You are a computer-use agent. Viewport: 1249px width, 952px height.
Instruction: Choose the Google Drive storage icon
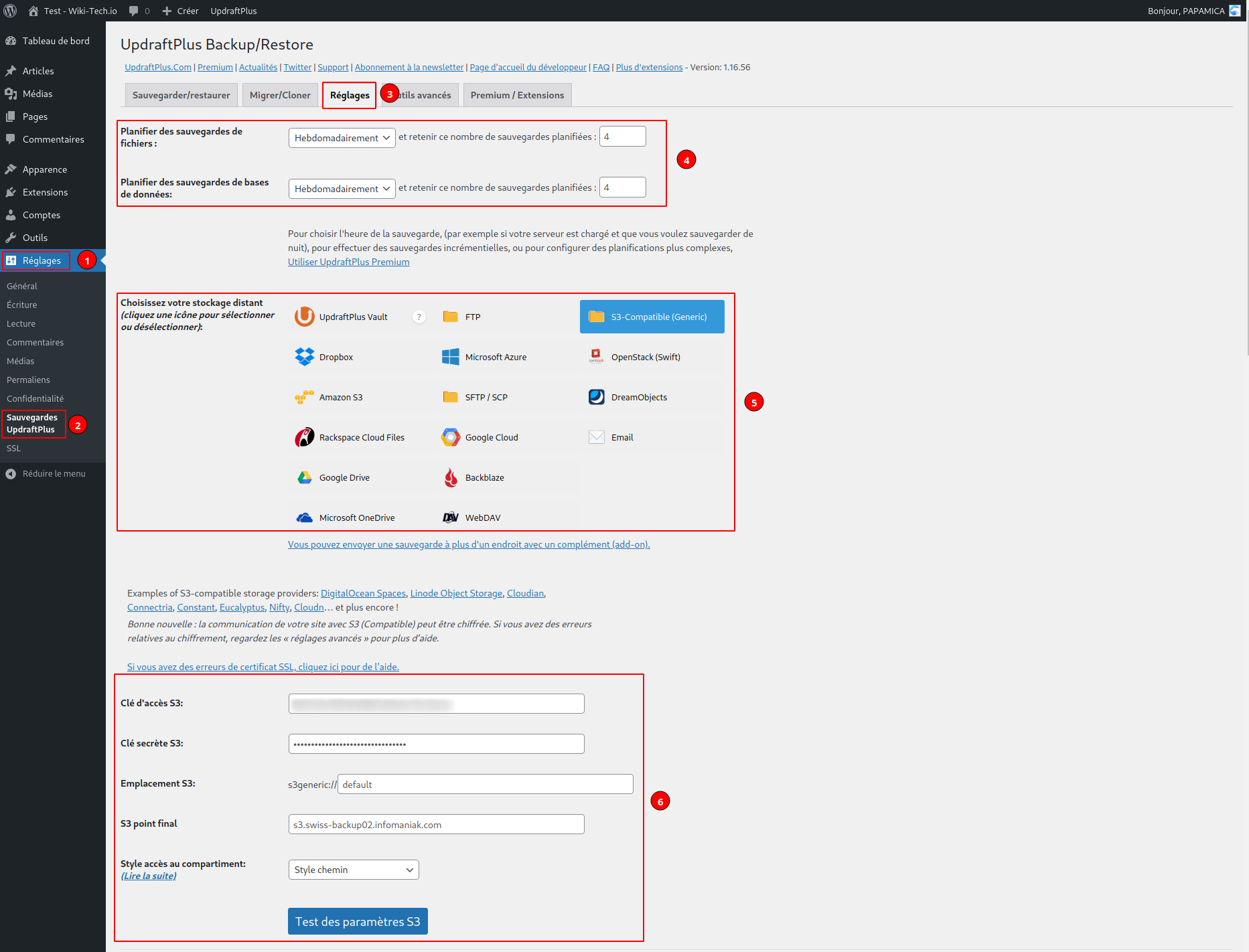[305, 477]
